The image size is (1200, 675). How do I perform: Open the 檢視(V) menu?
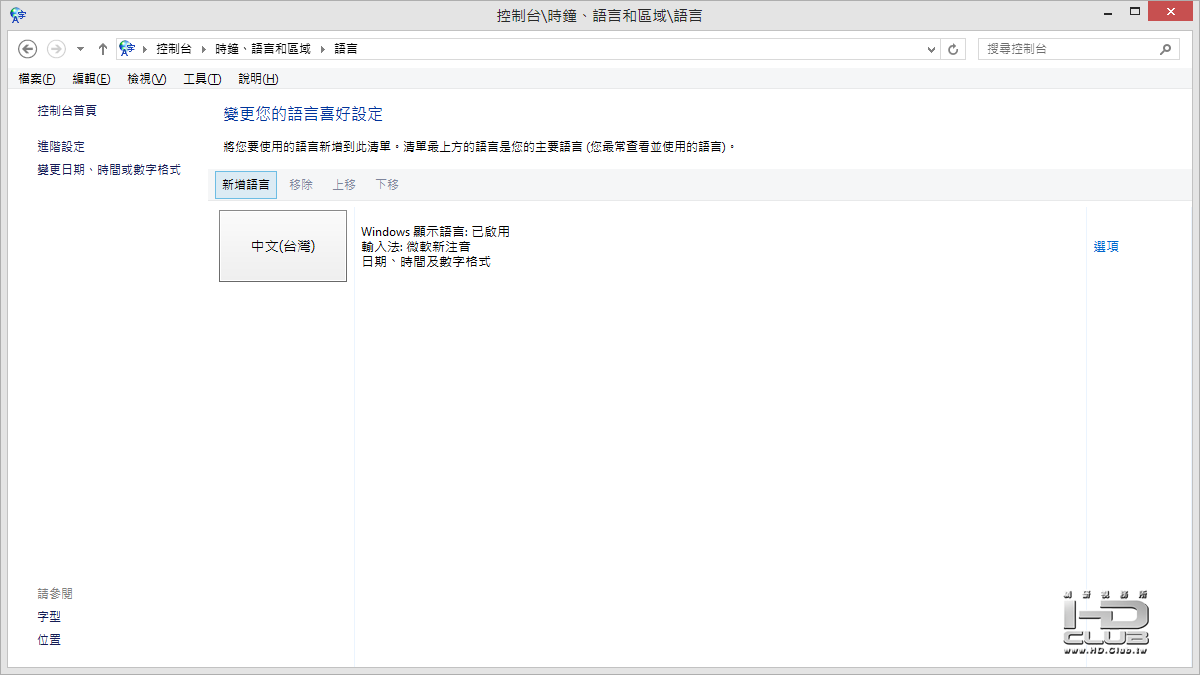click(146, 79)
